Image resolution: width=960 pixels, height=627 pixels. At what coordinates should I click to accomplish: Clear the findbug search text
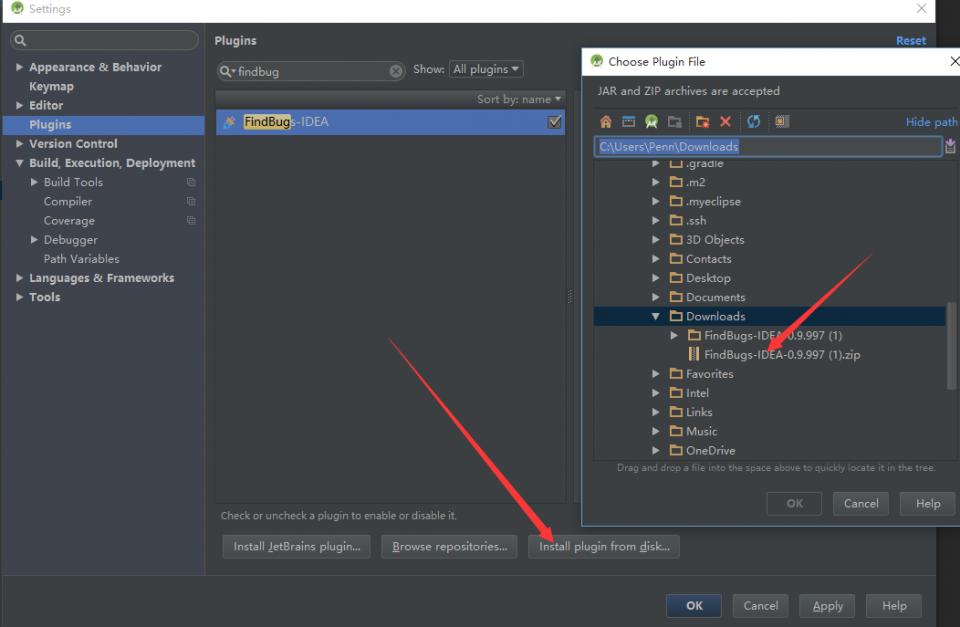[x=396, y=72]
